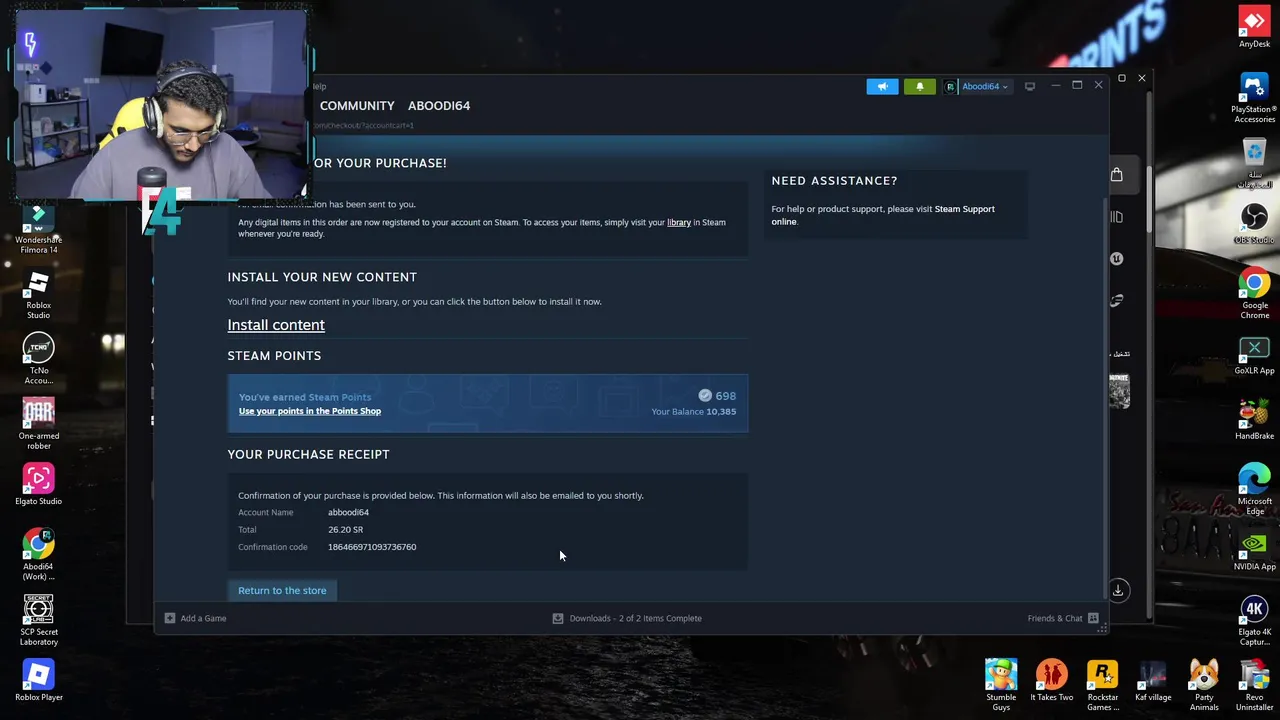
Task: Open GoXLR App desktop shortcut
Action: click(1254, 354)
